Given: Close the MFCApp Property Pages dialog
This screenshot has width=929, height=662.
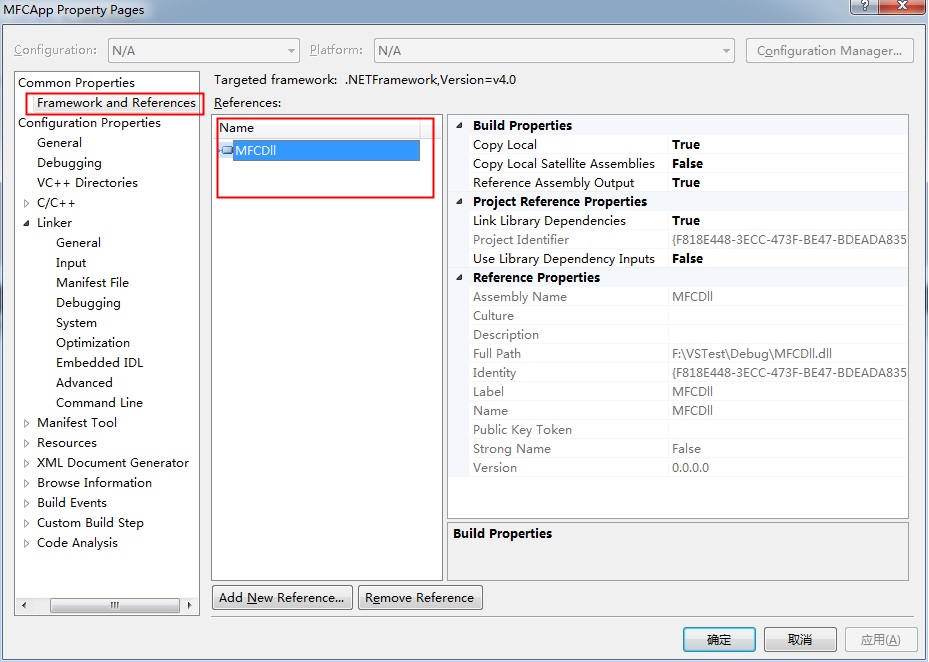Looking at the screenshot, I should click(x=902, y=6).
